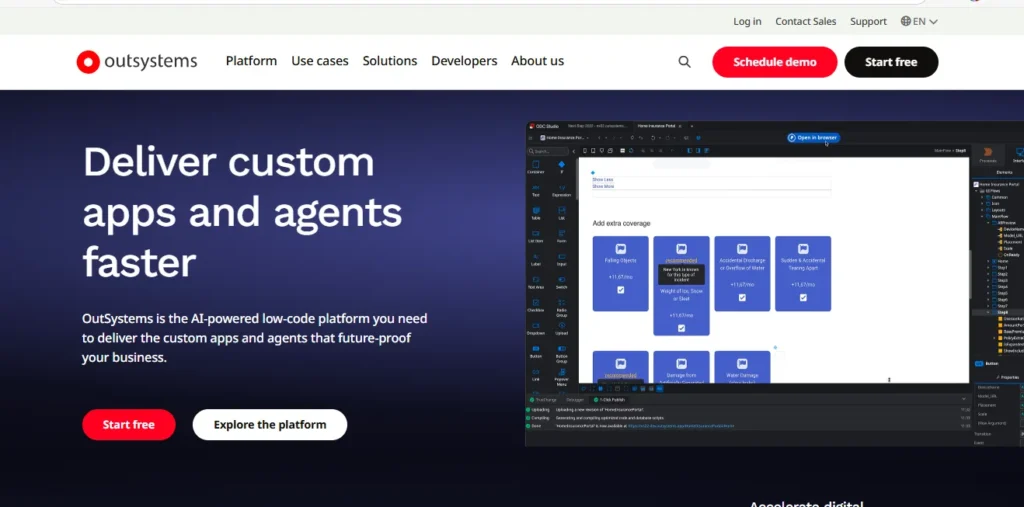
Task: Pick the Expression widget icon in ODC Studio preview
Action: [x=561, y=188]
